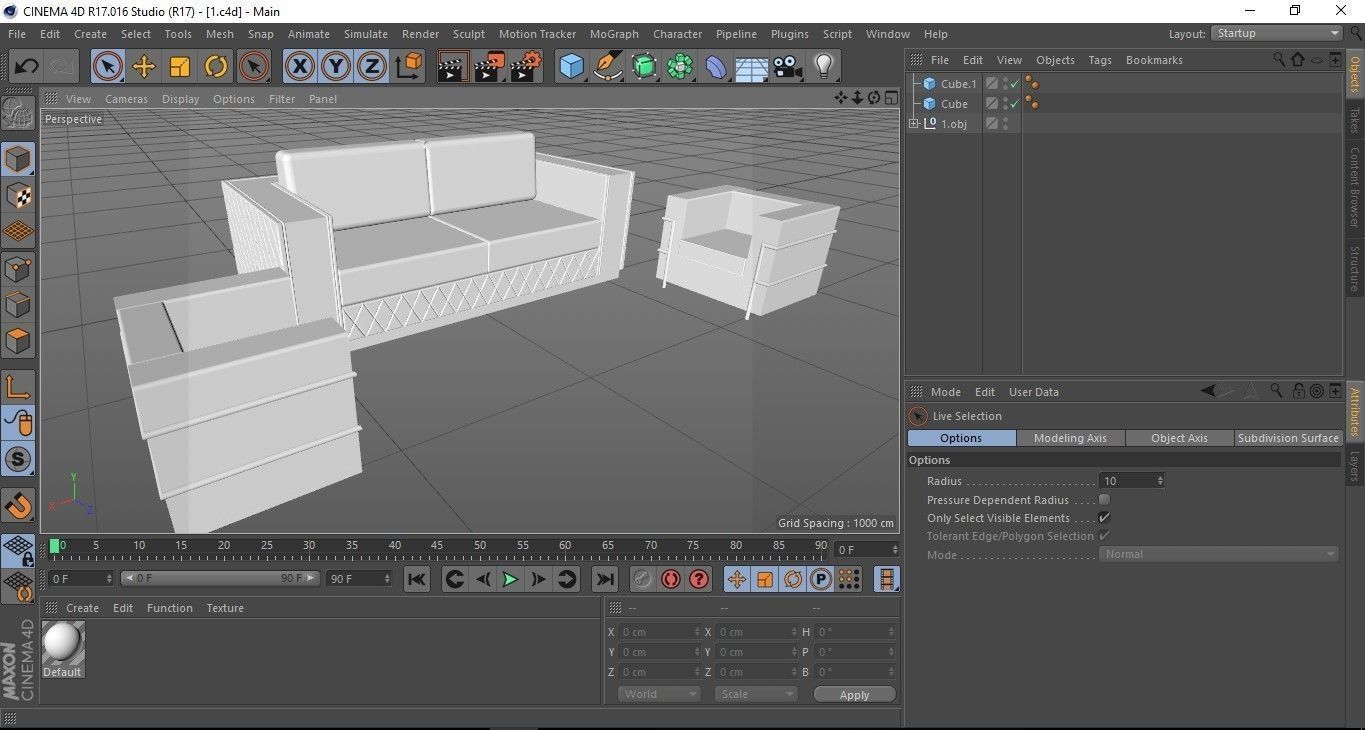Image resolution: width=1365 pixels, height=730 pixels.
Task: Add a Light object
Action: (x=823, y=67)
